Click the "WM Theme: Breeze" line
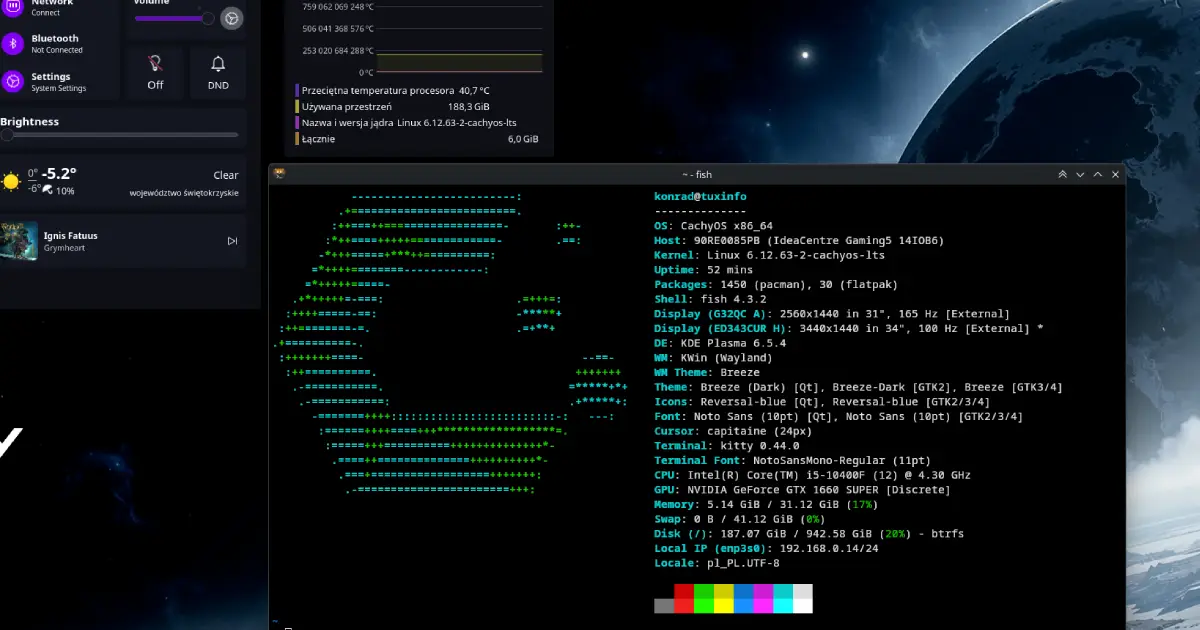Viewport: 1200px width, 630px height. (707, 372)
